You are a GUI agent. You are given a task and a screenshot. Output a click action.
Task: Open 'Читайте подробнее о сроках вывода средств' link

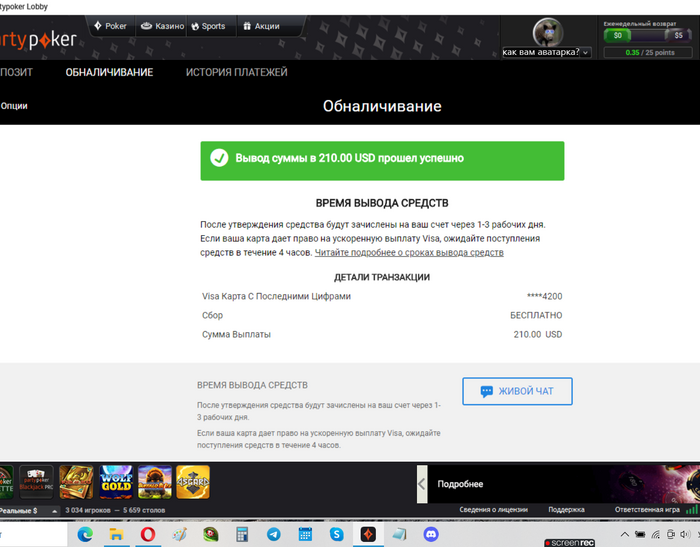tap(409, 252)
